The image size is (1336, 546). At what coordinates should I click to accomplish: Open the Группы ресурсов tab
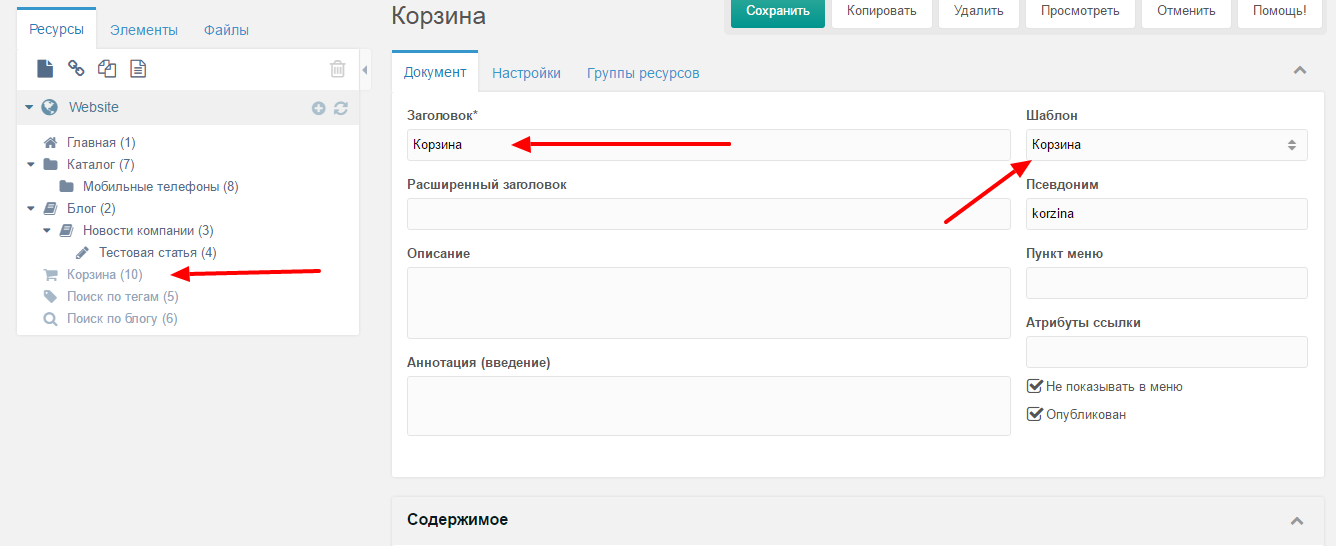[643, 73]
